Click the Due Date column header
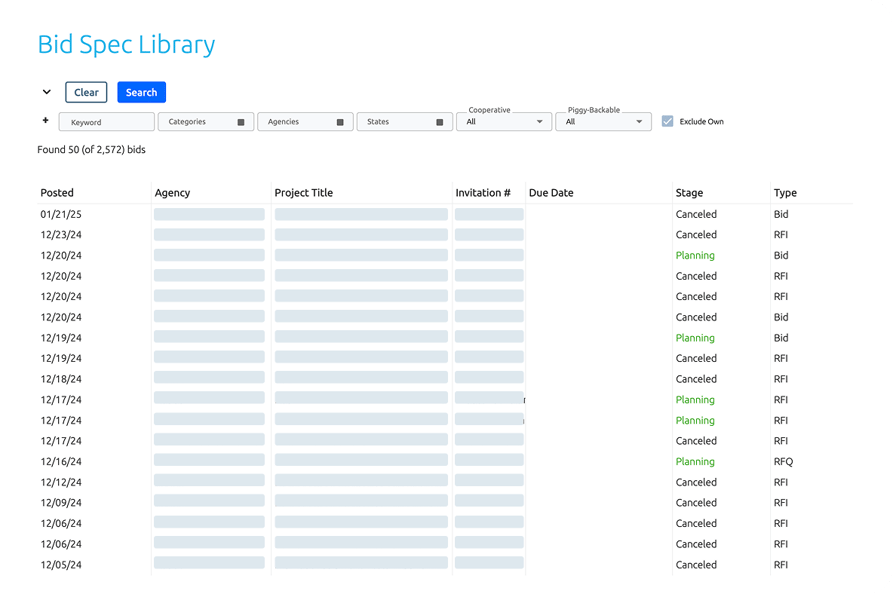893x594 pixels. 551,192
